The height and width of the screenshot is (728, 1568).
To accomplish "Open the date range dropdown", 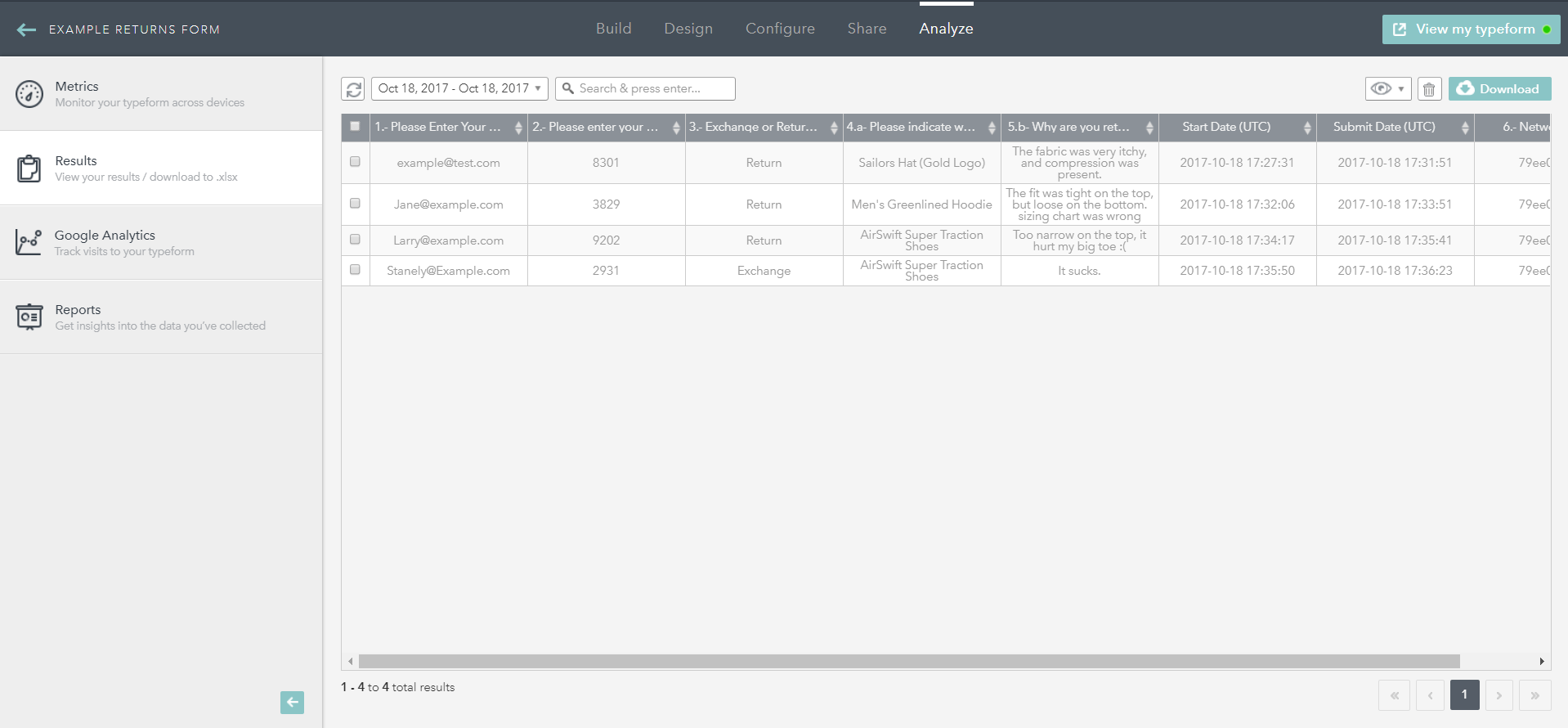I will pyautogui.click(x=459, y=88).
